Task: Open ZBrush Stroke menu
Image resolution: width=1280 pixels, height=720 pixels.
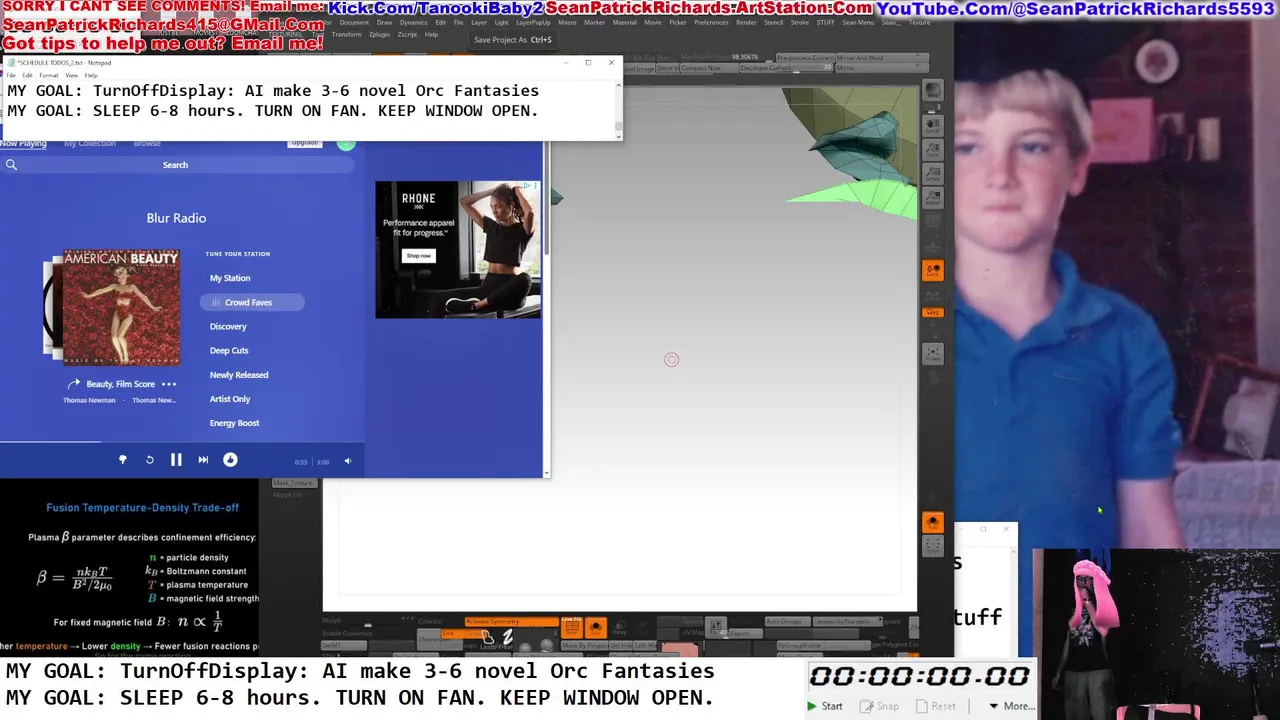Action: tap(800, 22)
